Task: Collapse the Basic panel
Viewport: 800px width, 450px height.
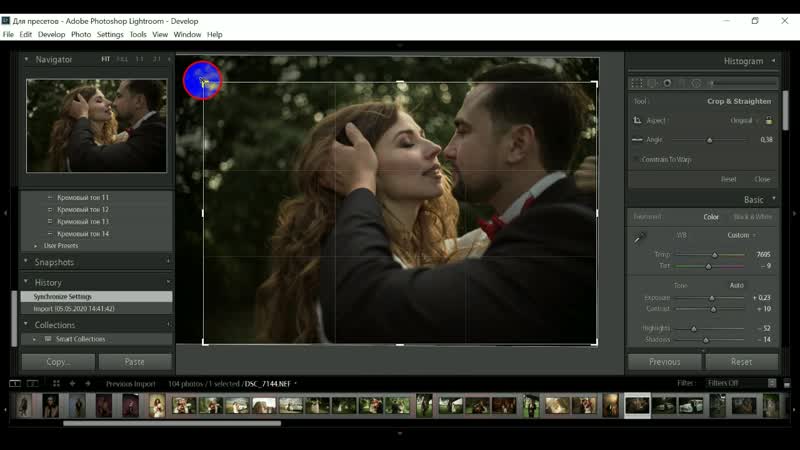Action: (773, 199)
